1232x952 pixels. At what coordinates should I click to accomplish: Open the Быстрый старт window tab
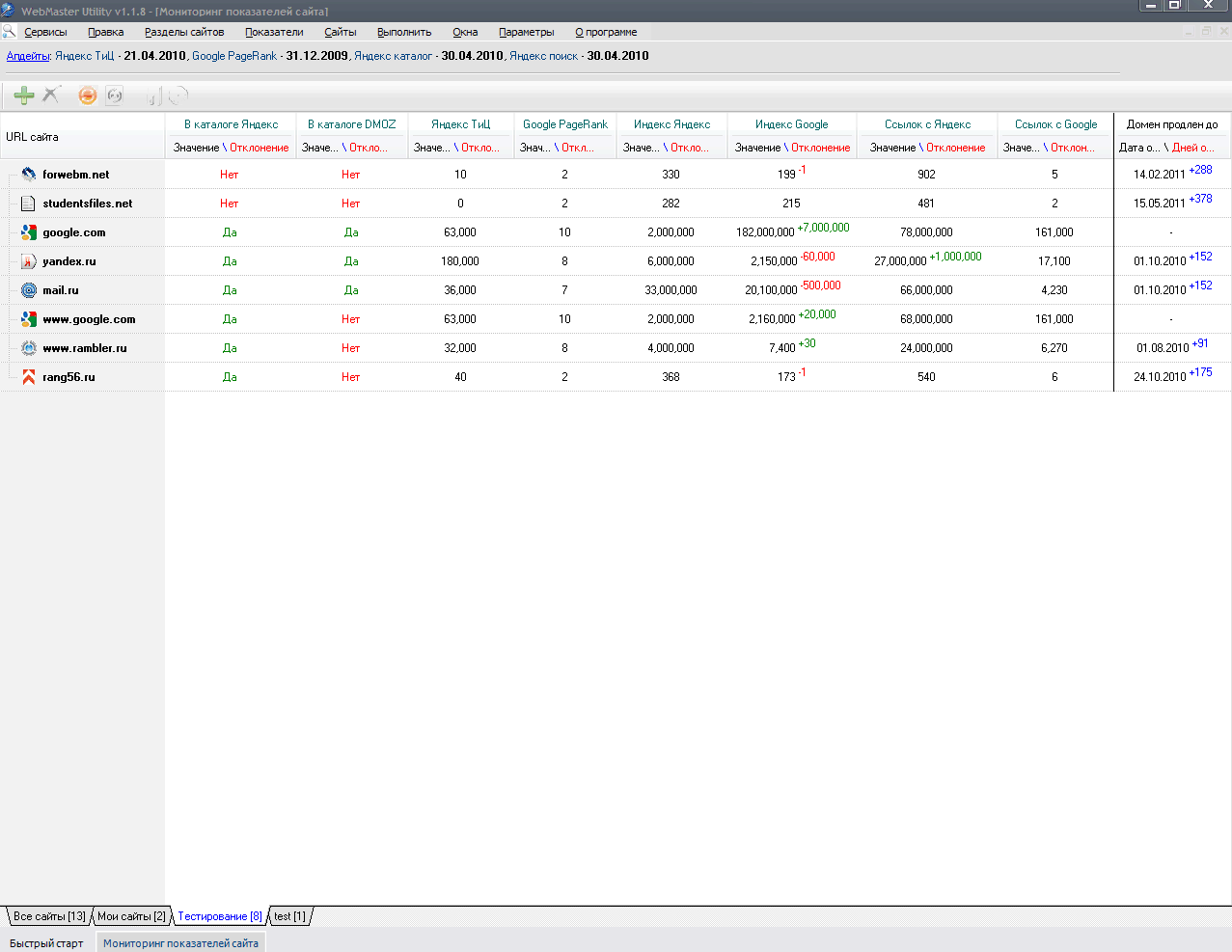click(46, 943)
